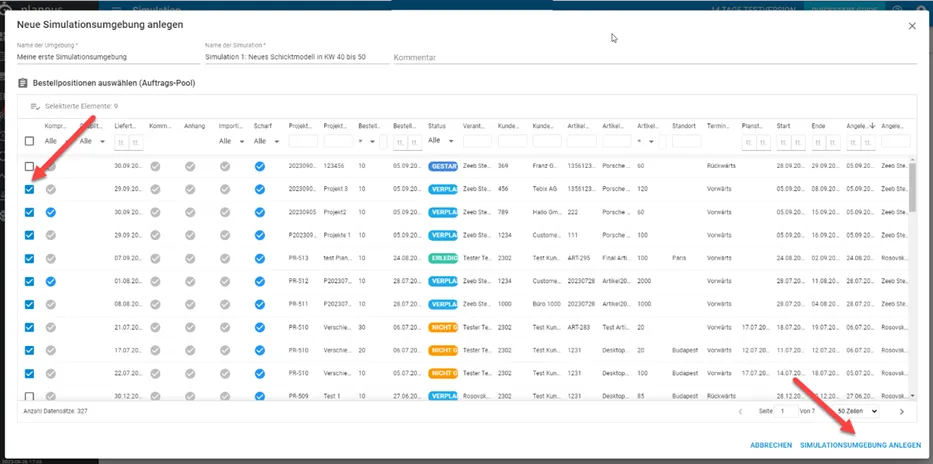
Task: Click the clipboard icon beside Bestellpositionen auswählen
Action: click(23, 83)
